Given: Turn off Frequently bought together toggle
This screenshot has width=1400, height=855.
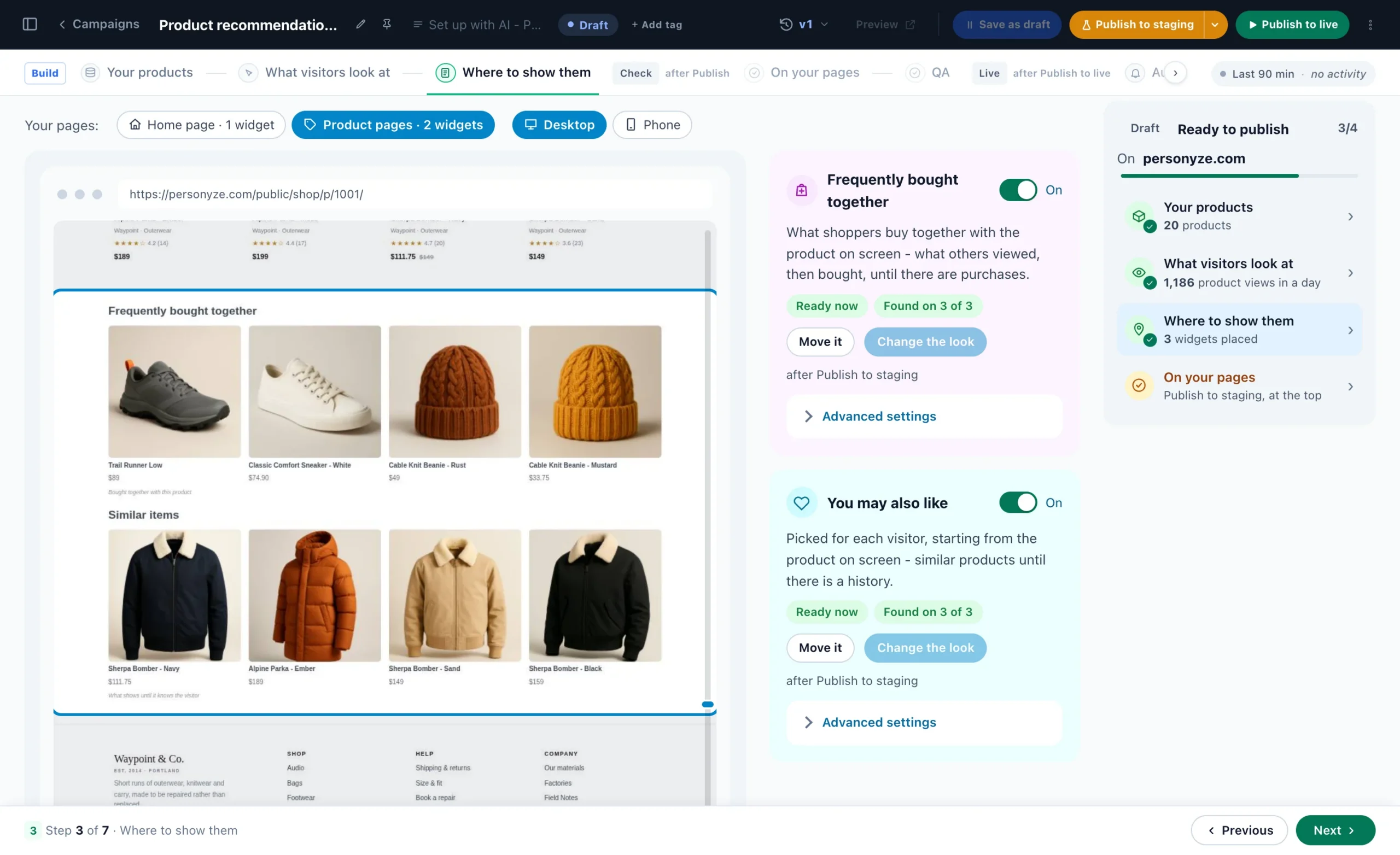Looking at the screenshot, I should tap(1018, 190).
